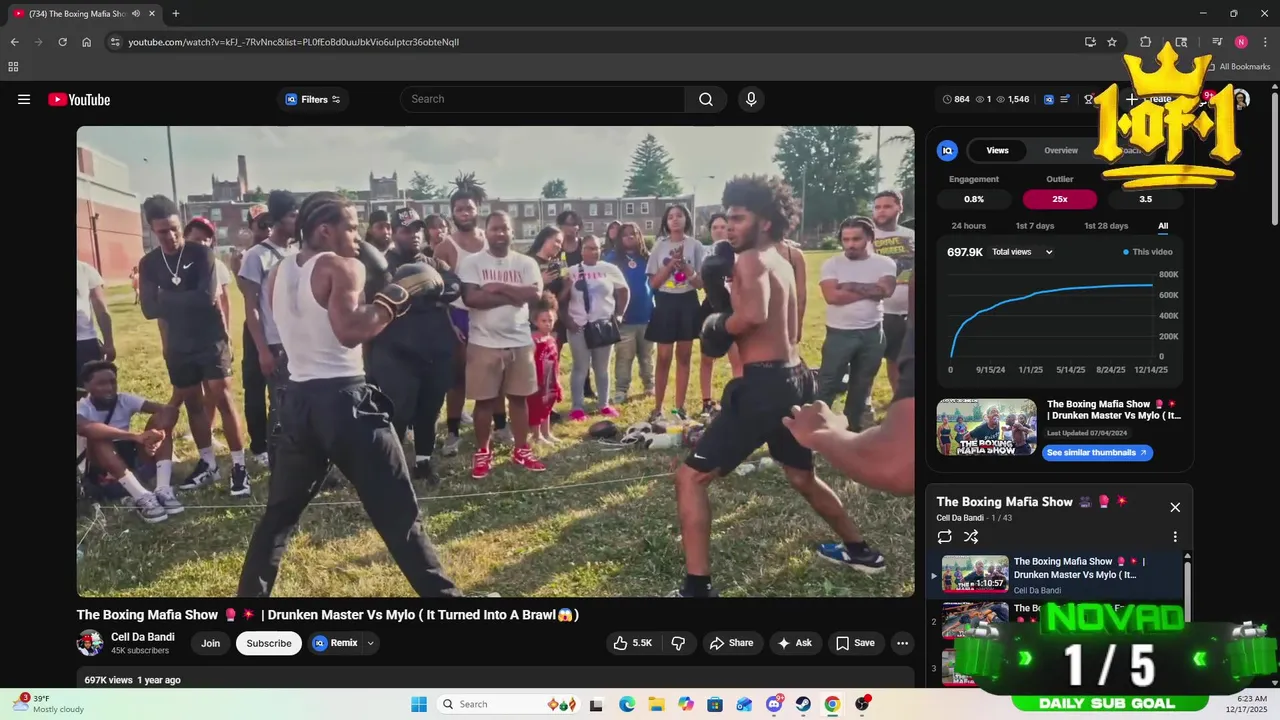This screenshot has width=1280, height=720.
Task: Open Chrome home page button
Action: pyautogui.click(x=87, y=42)
